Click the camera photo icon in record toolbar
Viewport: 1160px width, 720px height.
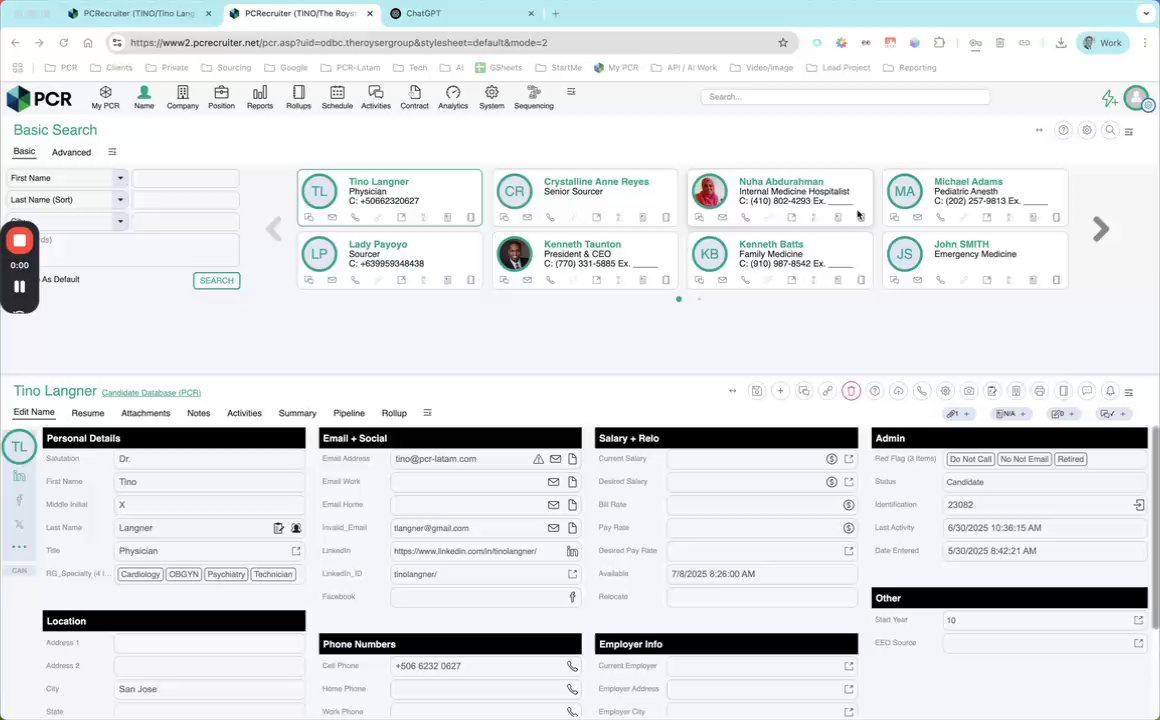pos(969,391)
